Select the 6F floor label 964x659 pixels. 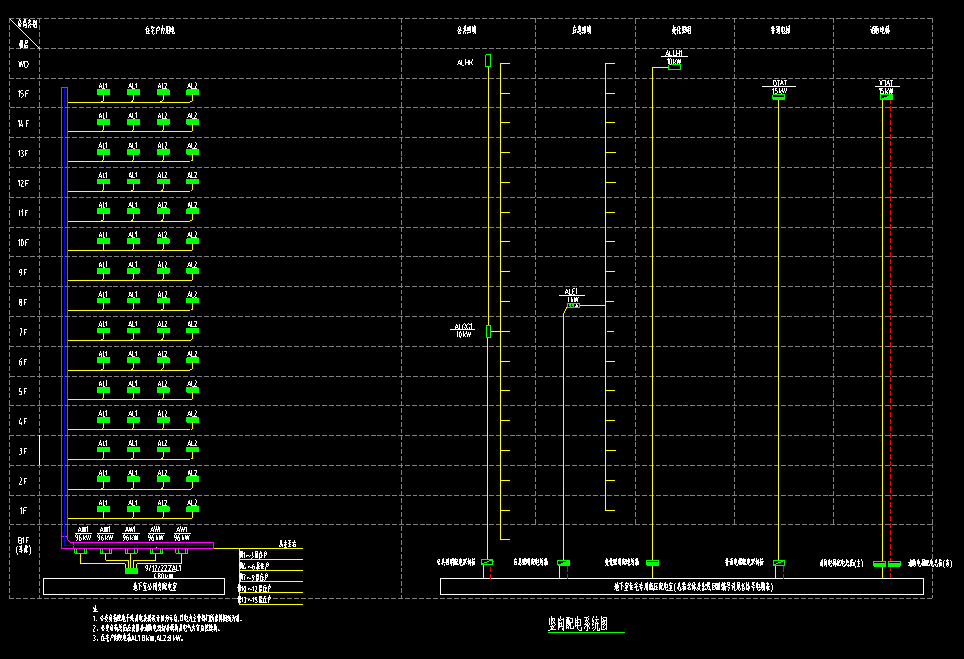coord(23,362)
